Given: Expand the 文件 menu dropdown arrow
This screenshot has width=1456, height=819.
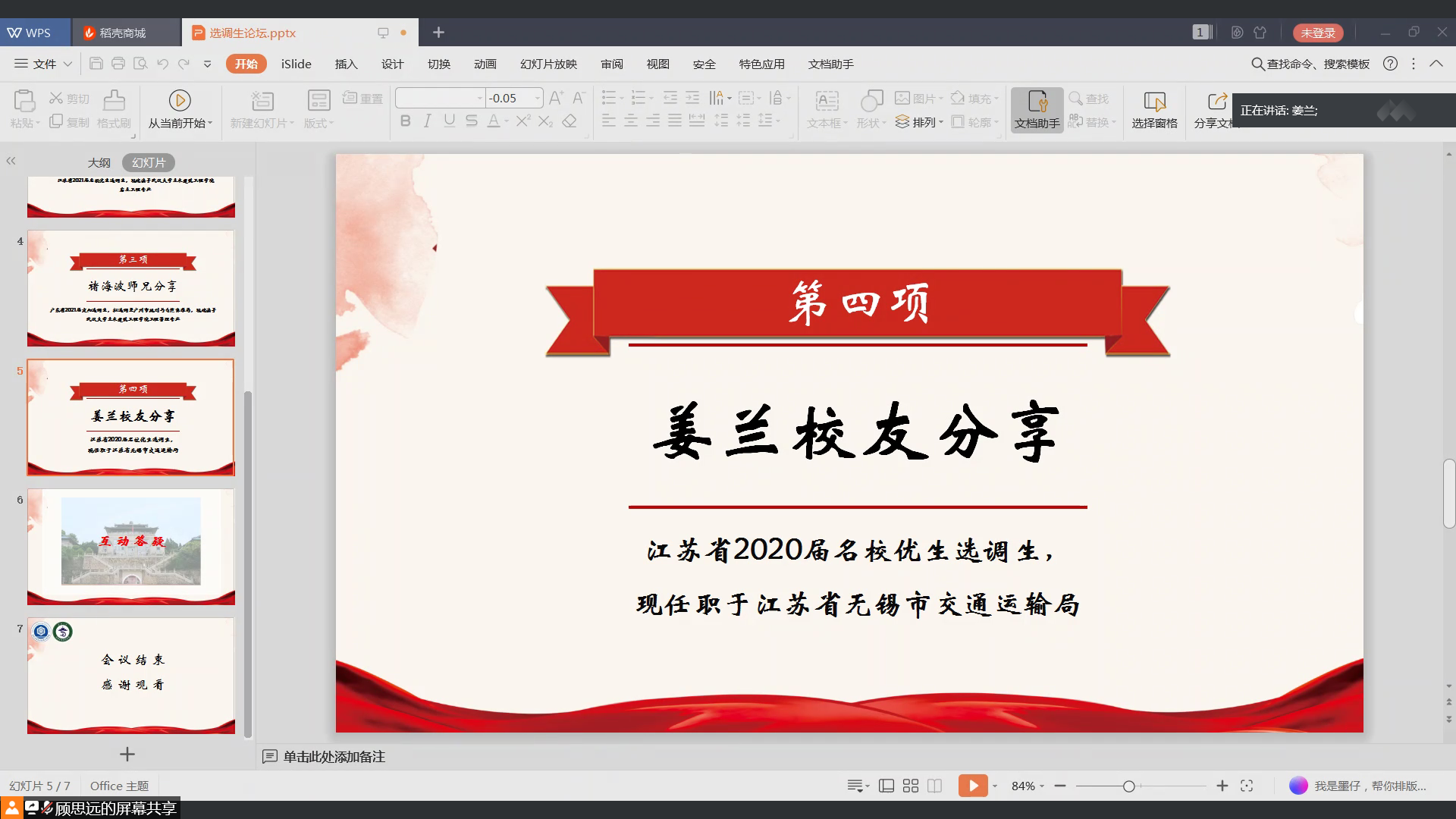Looking at the screenshot, I should coord(67,64).
